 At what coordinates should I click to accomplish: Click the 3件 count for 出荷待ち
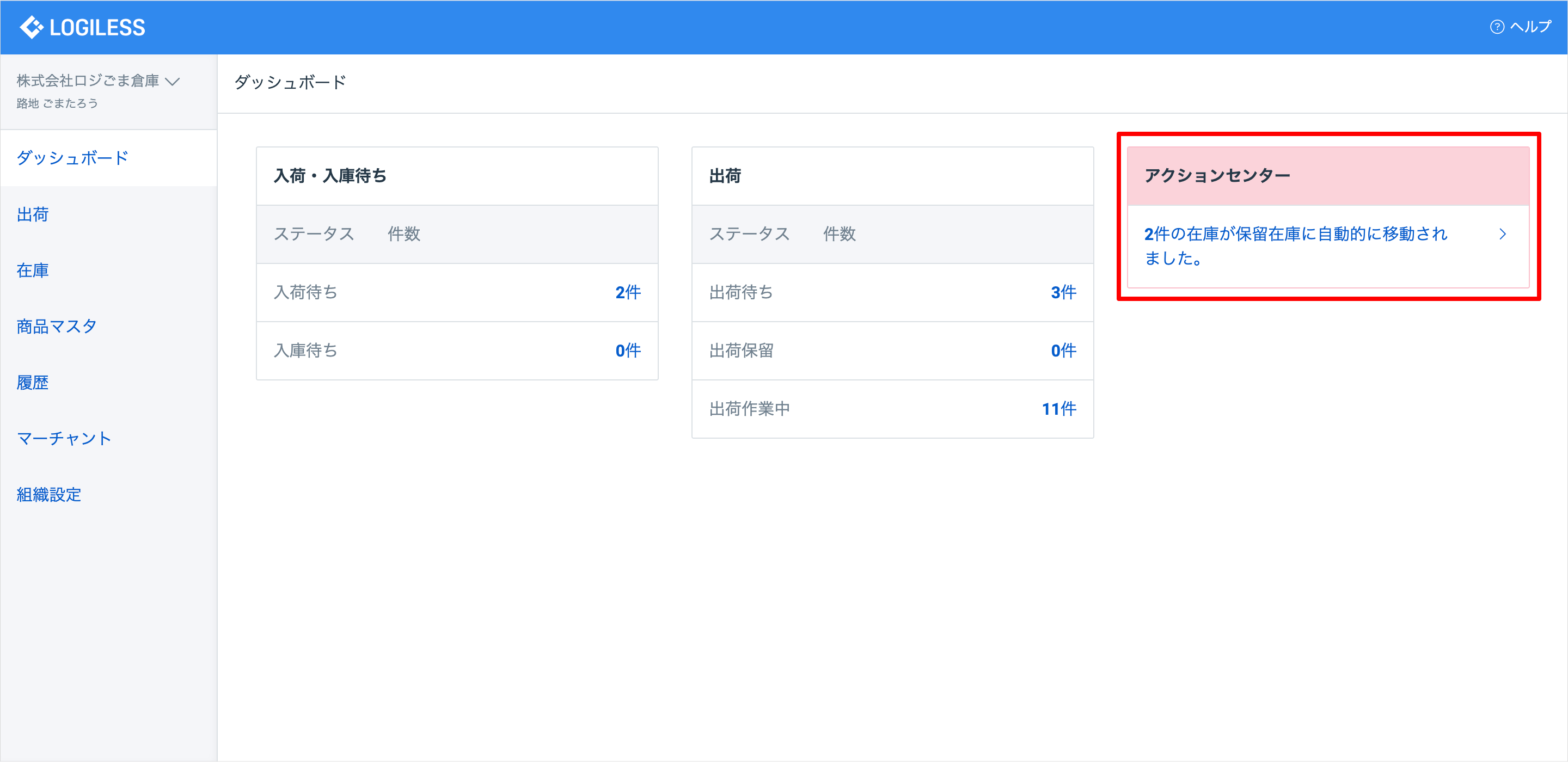click(1063, 292)
